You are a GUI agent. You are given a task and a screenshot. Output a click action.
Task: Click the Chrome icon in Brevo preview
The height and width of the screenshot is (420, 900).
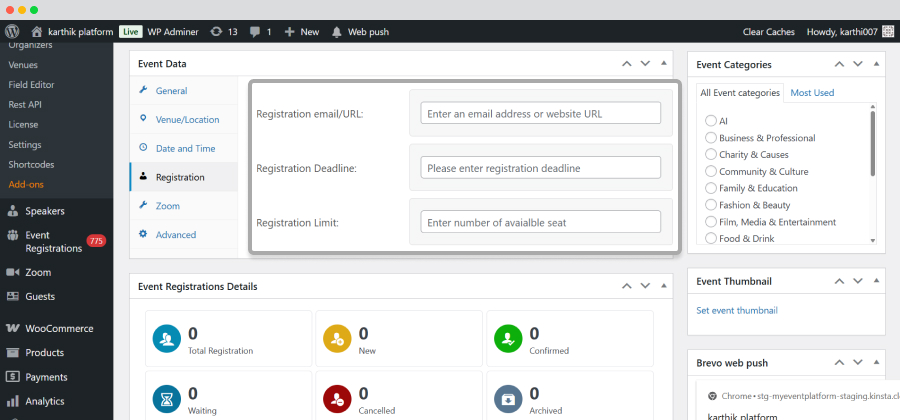tap(712, 395)
